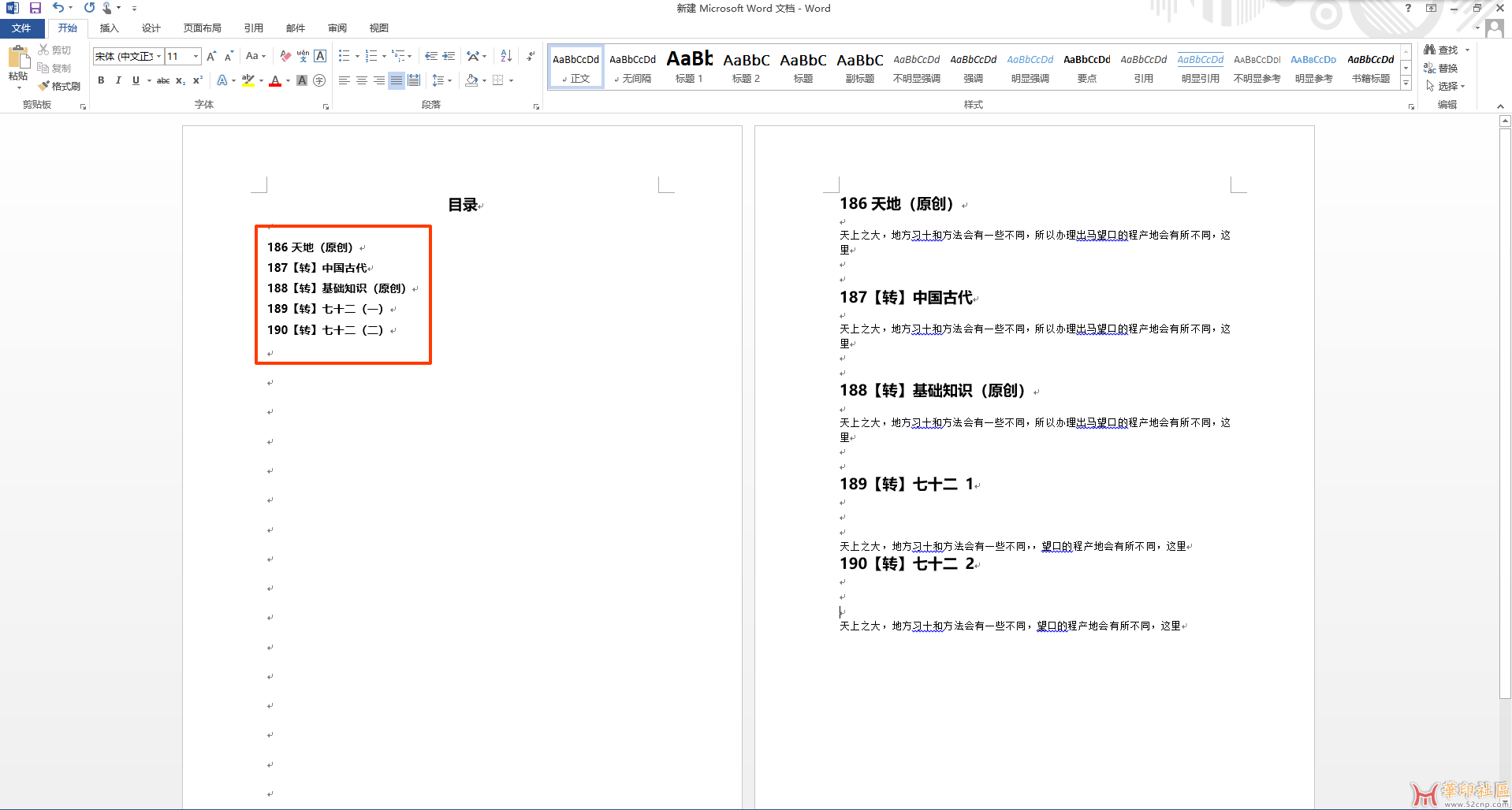Screen dimensions: 1512x810
Task: Decrease font size with the shrink font icon
Action: (x=229, y=56)
